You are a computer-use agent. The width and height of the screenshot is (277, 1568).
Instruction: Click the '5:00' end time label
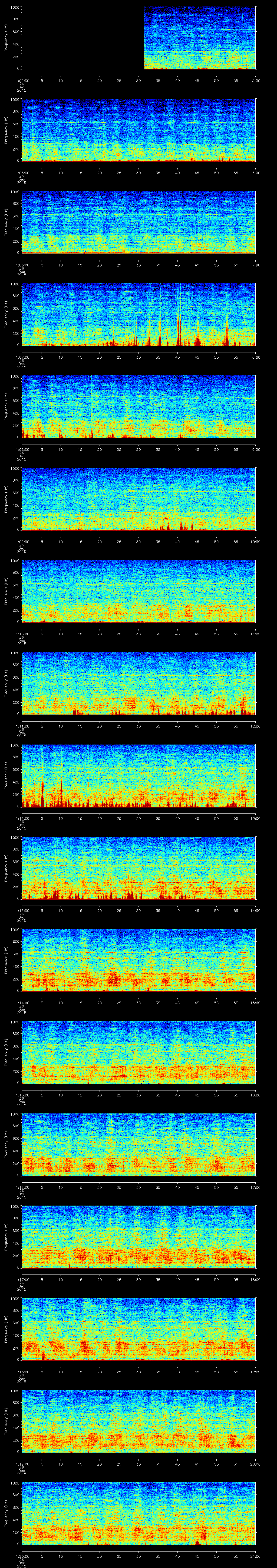256,80
